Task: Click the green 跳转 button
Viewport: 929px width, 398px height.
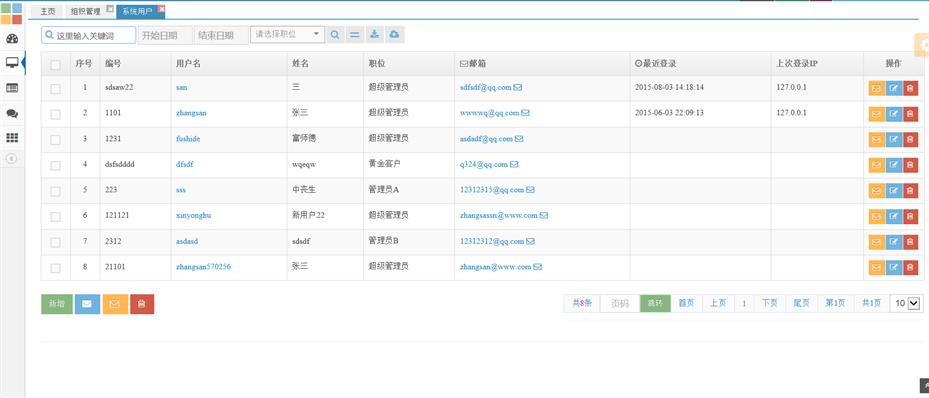Action: point(655,303)
